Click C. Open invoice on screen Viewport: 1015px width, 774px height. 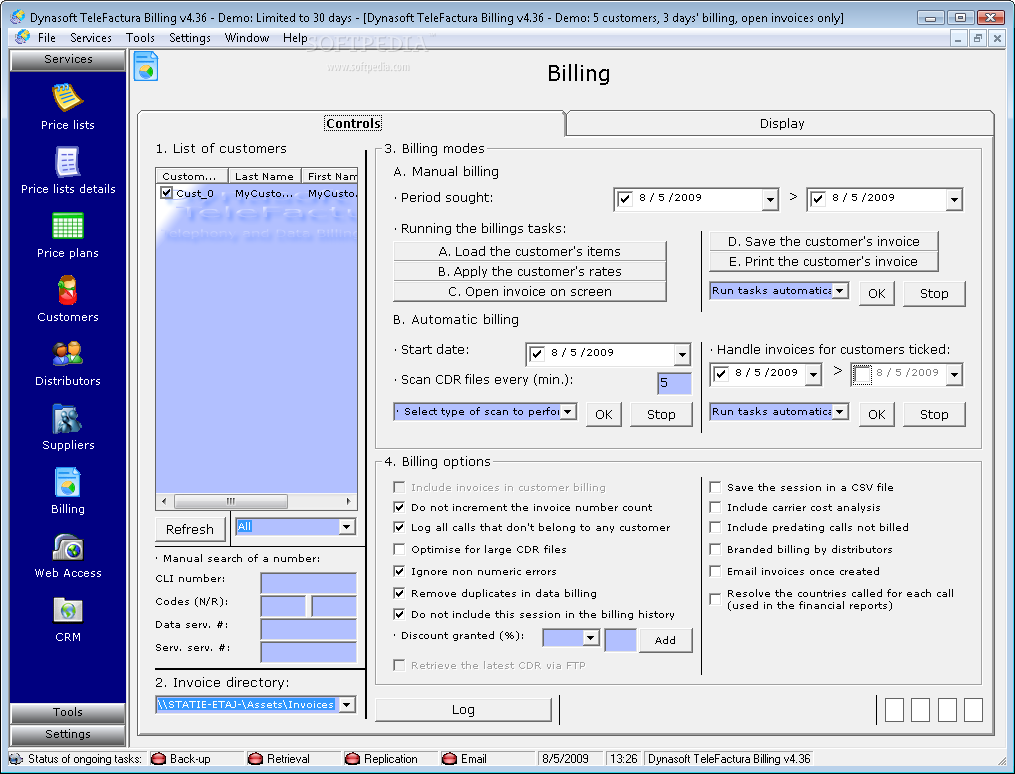530,291
